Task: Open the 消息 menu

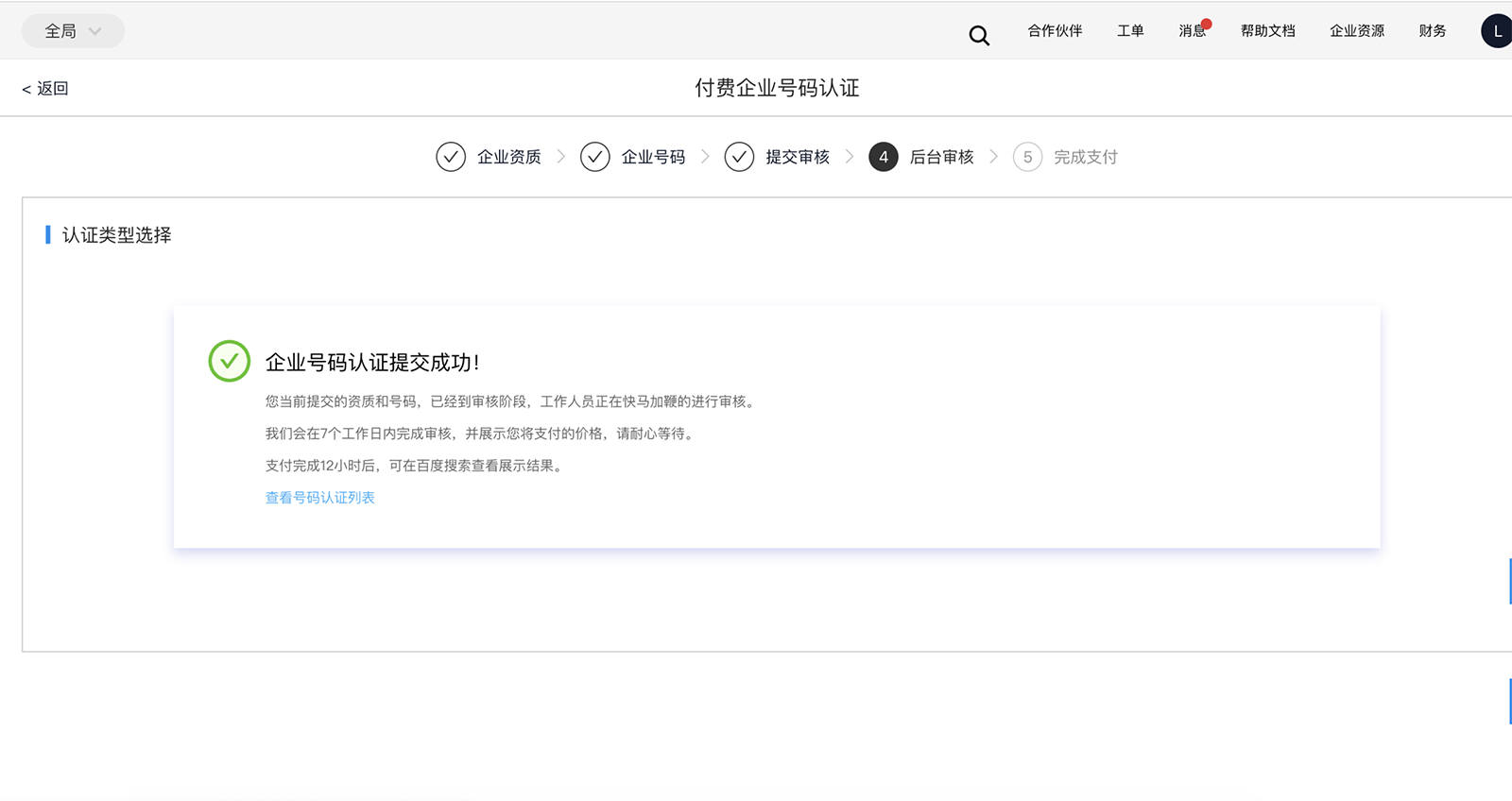Action: tap(1192, 31)
